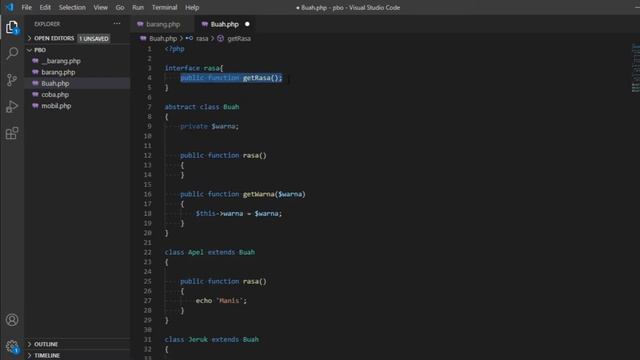Switch to the barang.php tab
640x360 pixels.
click(x=163, y=24)
